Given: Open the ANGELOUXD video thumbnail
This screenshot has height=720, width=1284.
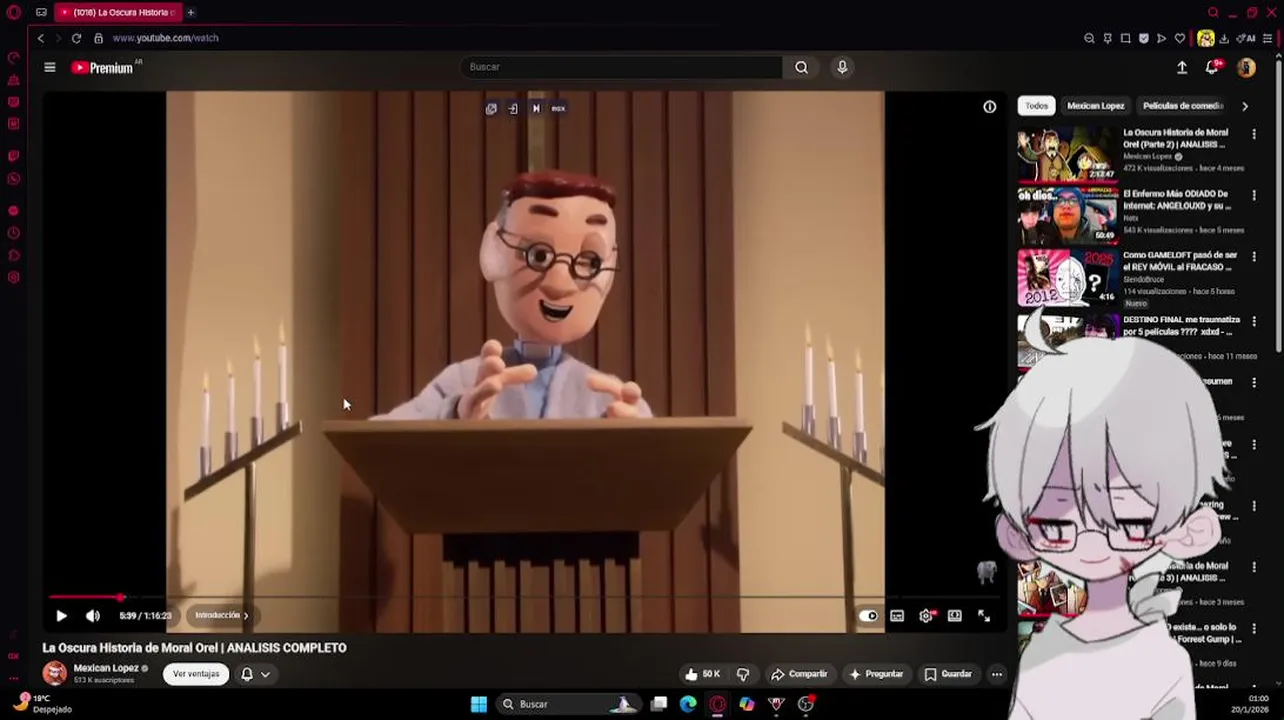Looking at the screenshot, I should (1067, 215).
